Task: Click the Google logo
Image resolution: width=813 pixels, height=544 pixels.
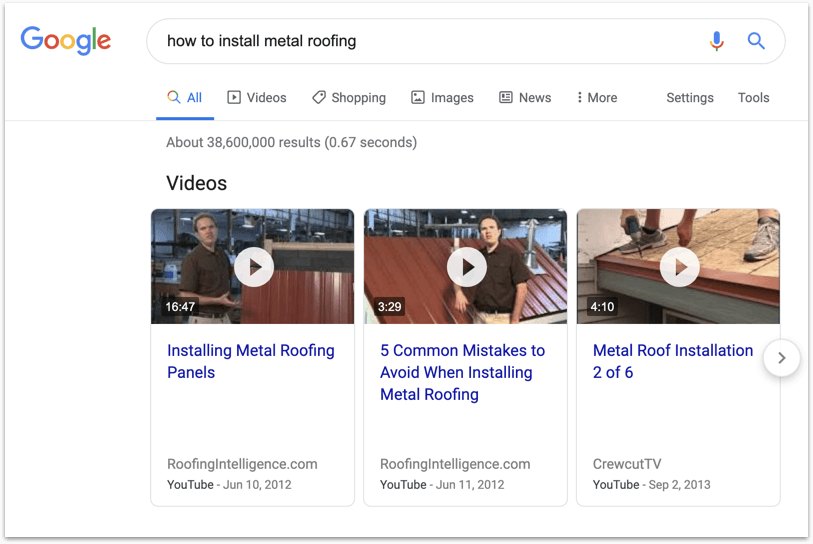Action: 66,41
